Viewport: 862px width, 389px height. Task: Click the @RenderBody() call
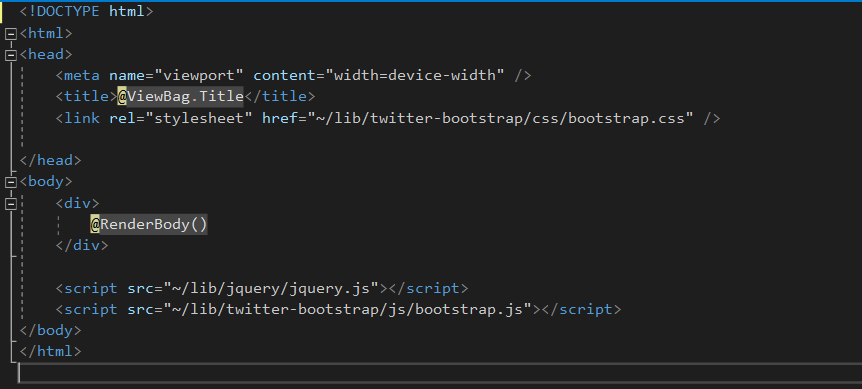point(149,224)
